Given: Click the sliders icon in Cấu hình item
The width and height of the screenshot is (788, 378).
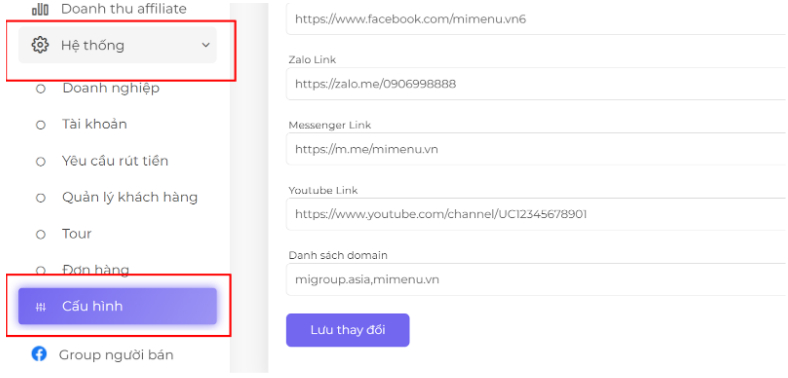Looking at the screenshot, I should [x=41, y=307].
